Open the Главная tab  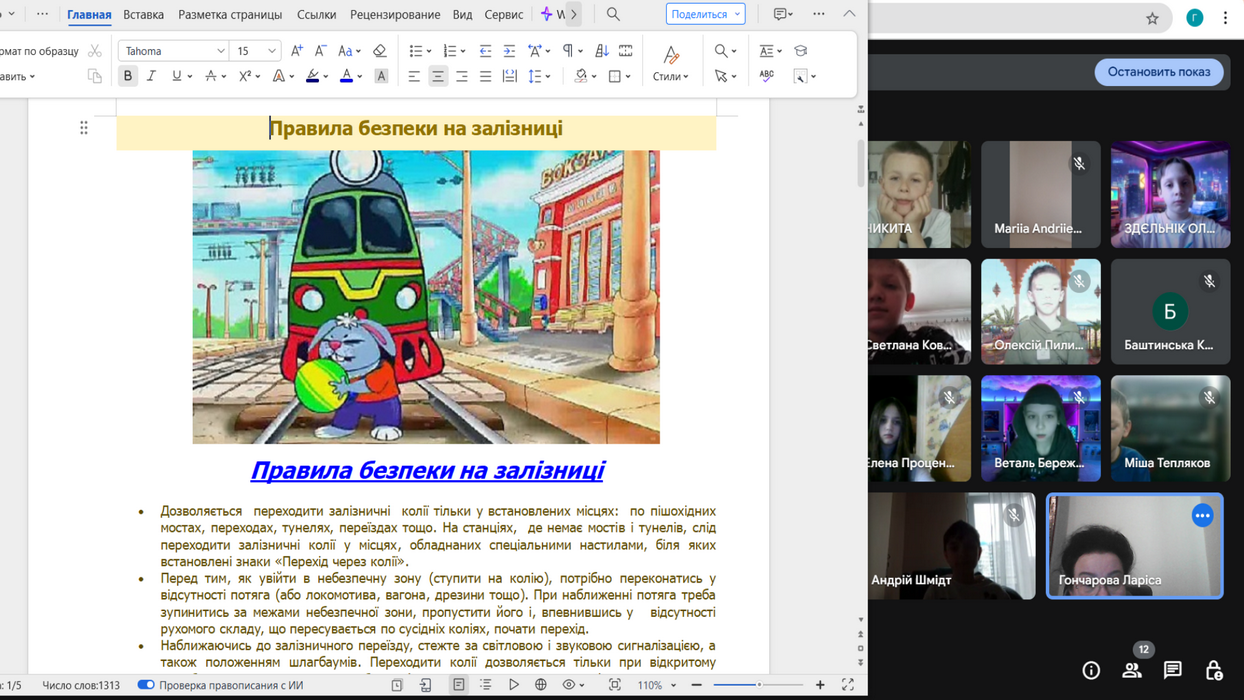click(x=89, y=15)
